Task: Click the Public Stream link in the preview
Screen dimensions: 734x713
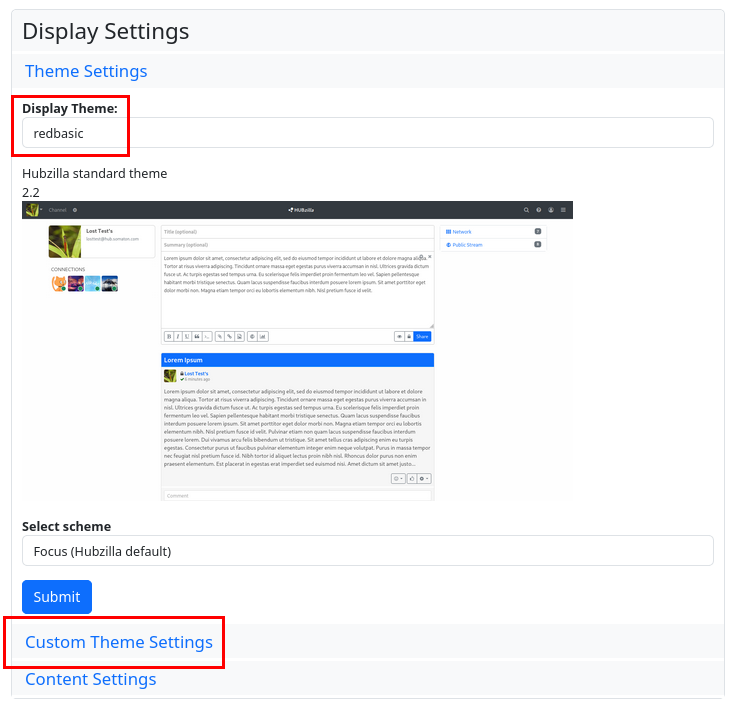Action: (467, 244)
